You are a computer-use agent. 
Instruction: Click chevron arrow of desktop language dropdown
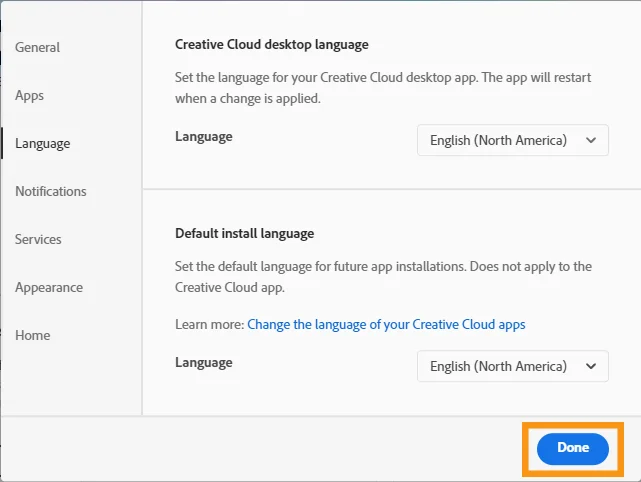coord(590,140)
